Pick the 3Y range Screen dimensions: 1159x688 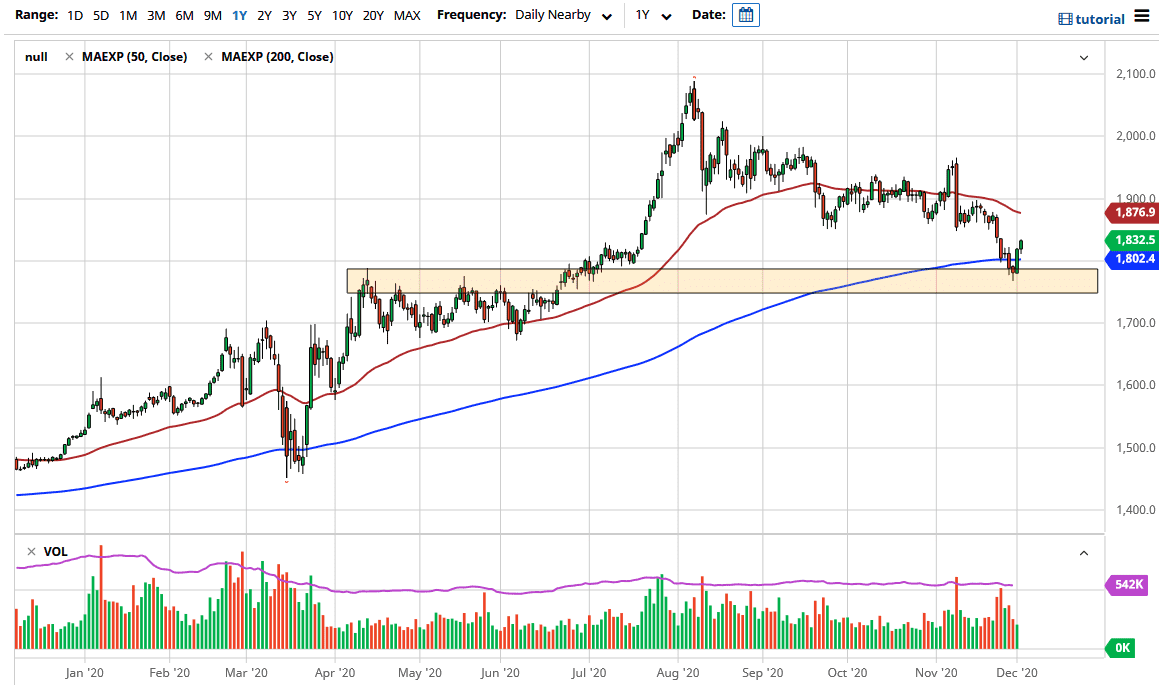289,15
